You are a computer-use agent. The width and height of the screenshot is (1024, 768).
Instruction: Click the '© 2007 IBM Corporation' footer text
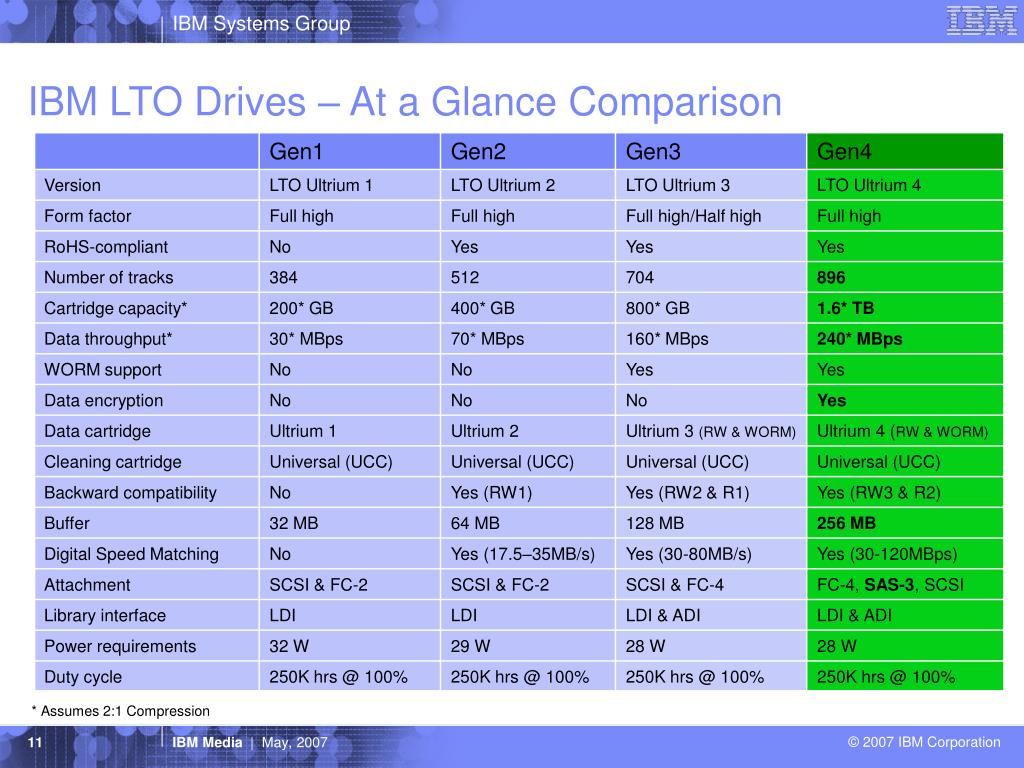tap(924, 743)
